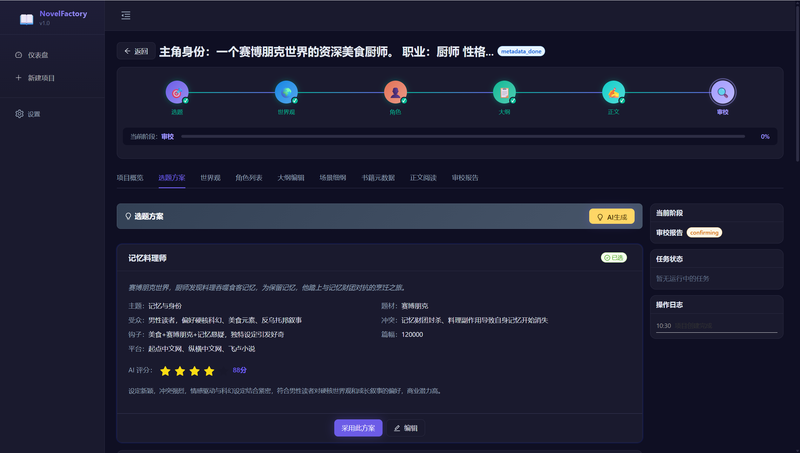Click the 主题 value 记忆与身份

[165, 306]
